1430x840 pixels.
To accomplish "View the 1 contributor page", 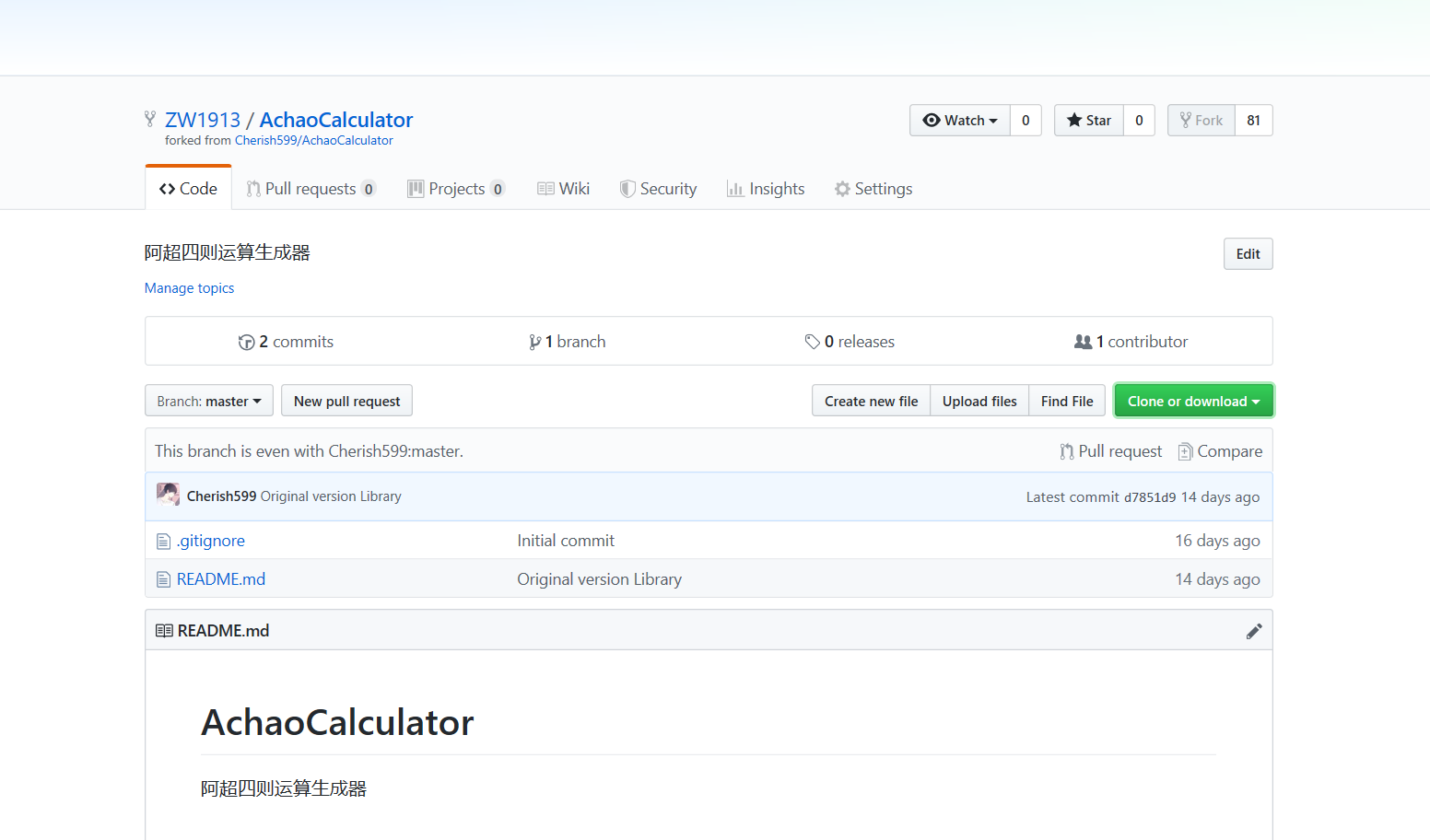I will [x=1131, y=342].
